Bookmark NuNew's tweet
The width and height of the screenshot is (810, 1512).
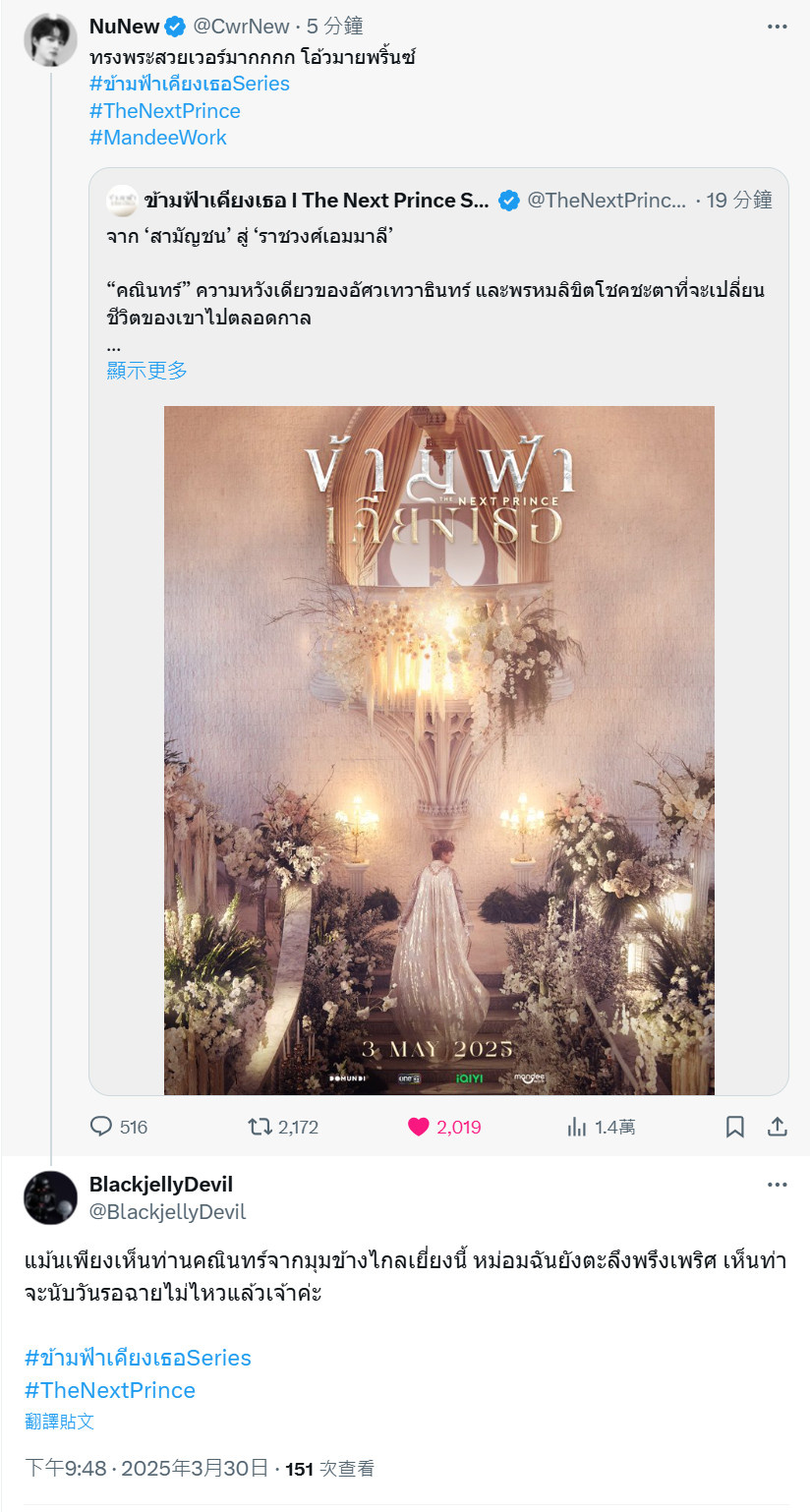point(734,1127)
